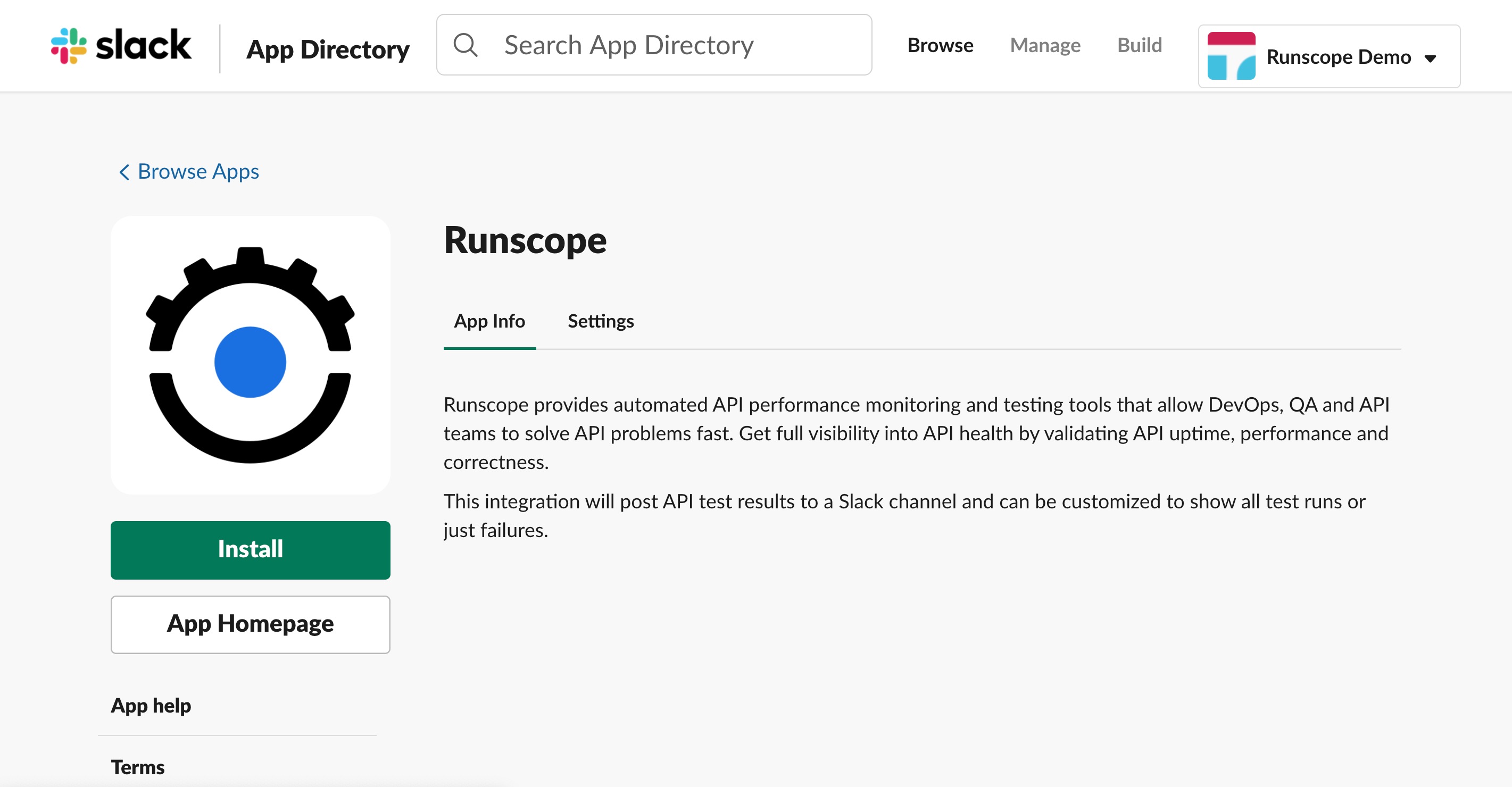Open the Runscope Demo workspace dropdown arrow

click(1431, 58)
